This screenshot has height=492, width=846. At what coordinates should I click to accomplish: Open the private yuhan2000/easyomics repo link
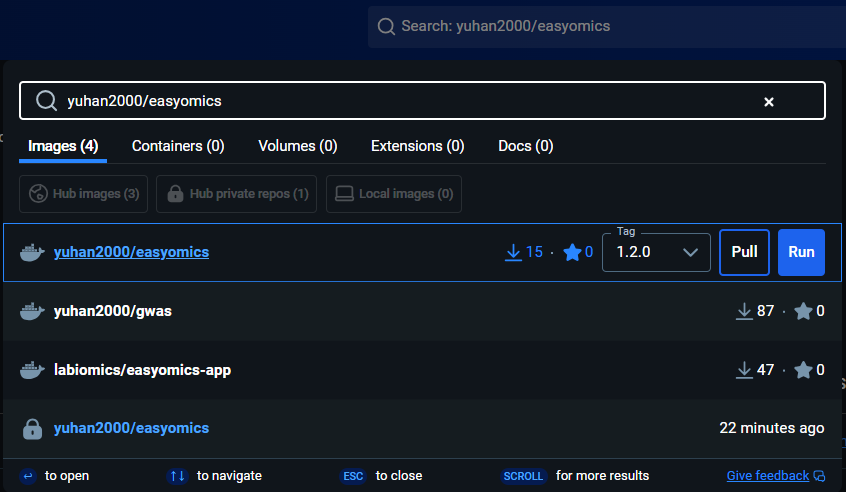point(131,428)
